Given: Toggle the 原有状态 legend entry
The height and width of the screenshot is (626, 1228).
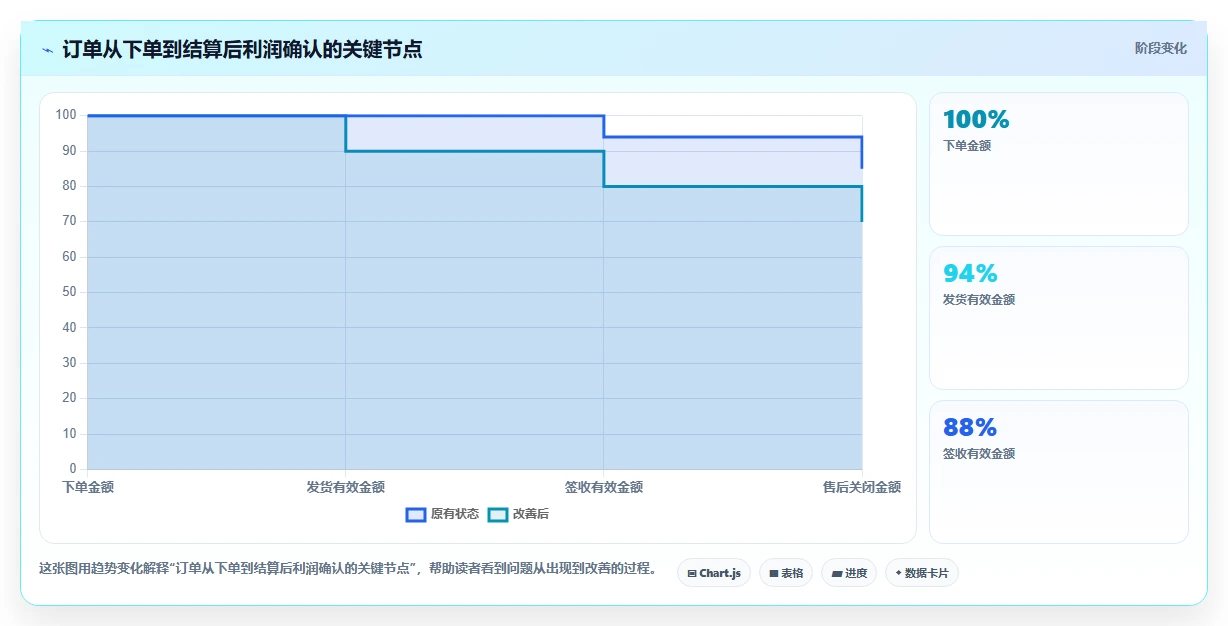Looking at the screenshot, I should pyautogui.click(x=442, y=514).
